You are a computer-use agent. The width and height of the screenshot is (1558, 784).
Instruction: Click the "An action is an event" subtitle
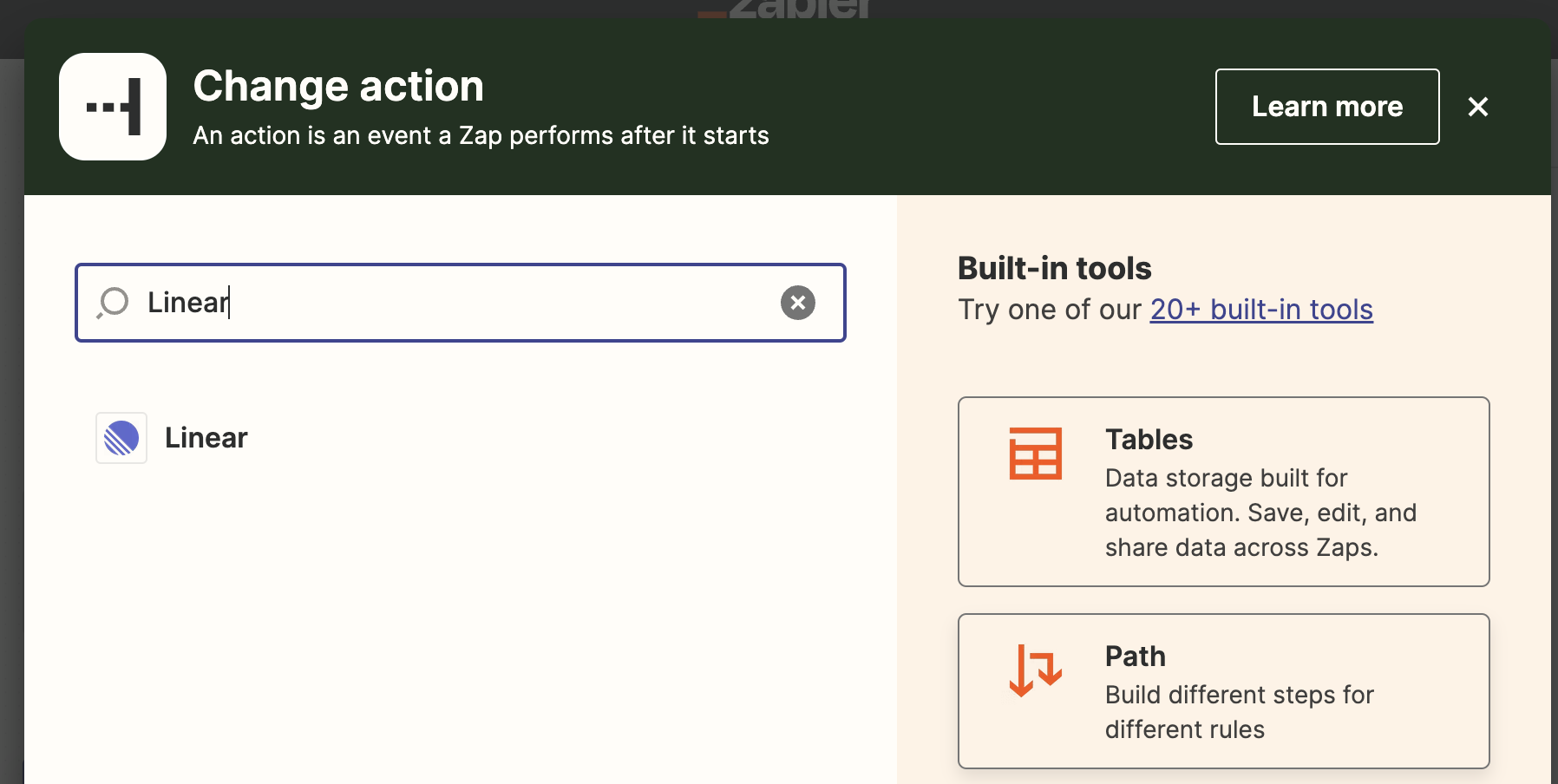(481, 136)
